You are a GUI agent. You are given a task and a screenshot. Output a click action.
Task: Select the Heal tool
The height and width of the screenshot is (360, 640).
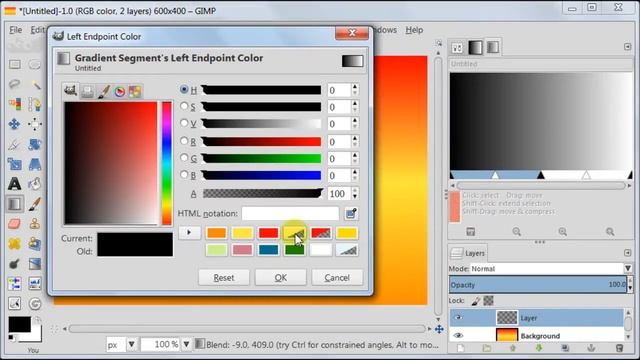coord(15,244)
